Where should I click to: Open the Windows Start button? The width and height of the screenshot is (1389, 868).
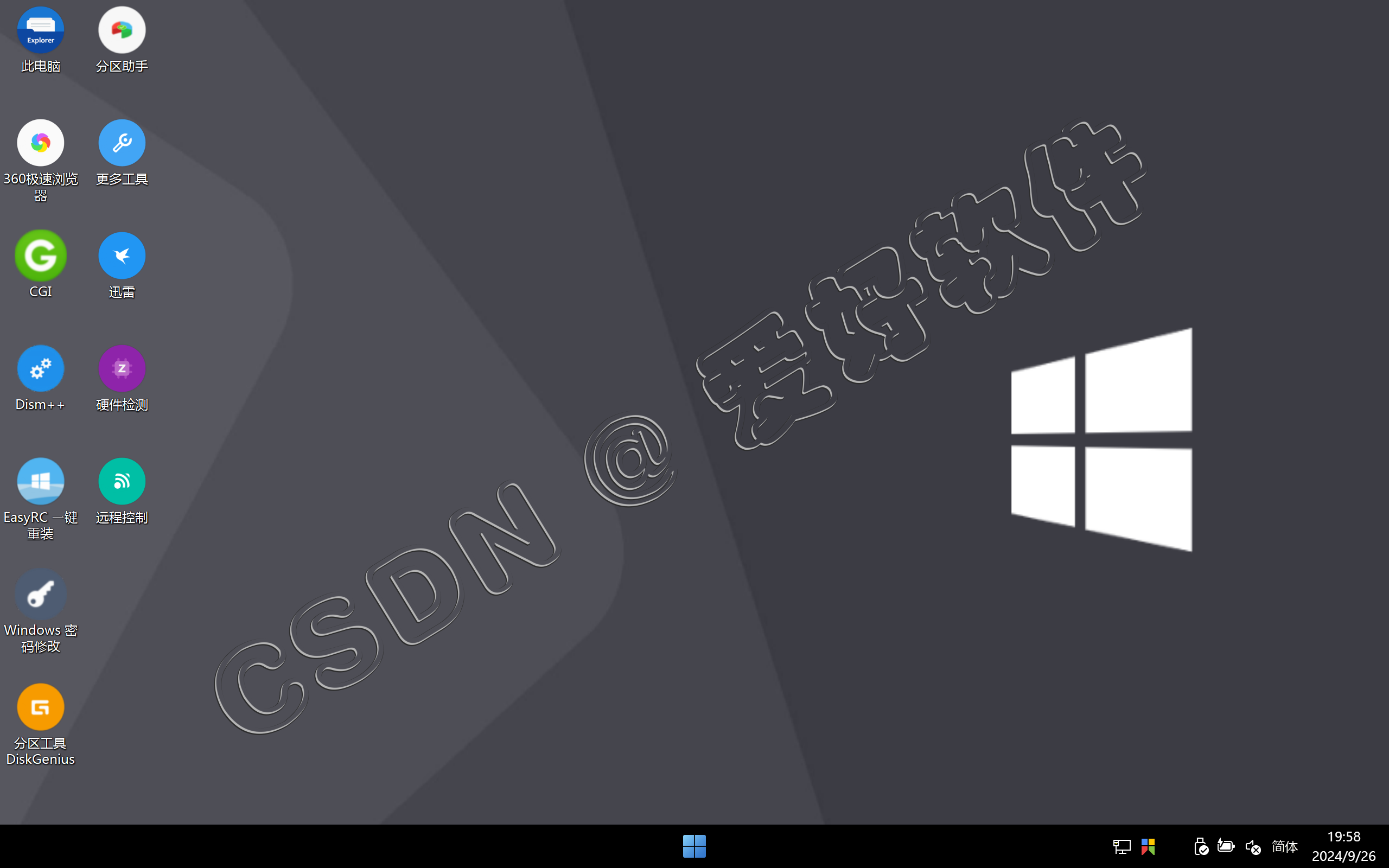pyautogui.click(x=694, y=846)
